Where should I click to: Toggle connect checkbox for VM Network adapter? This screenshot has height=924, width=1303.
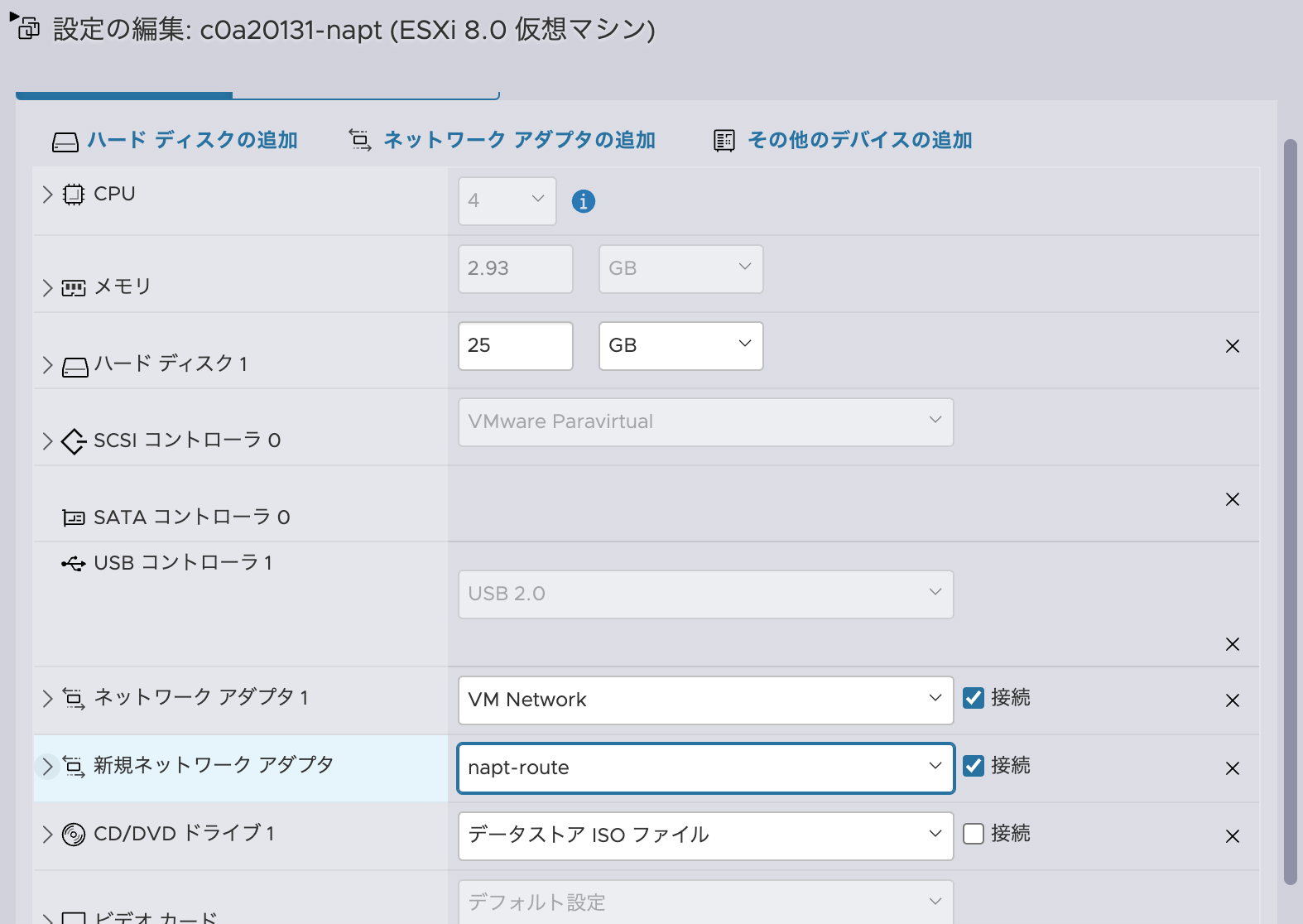tap(974, 698)
